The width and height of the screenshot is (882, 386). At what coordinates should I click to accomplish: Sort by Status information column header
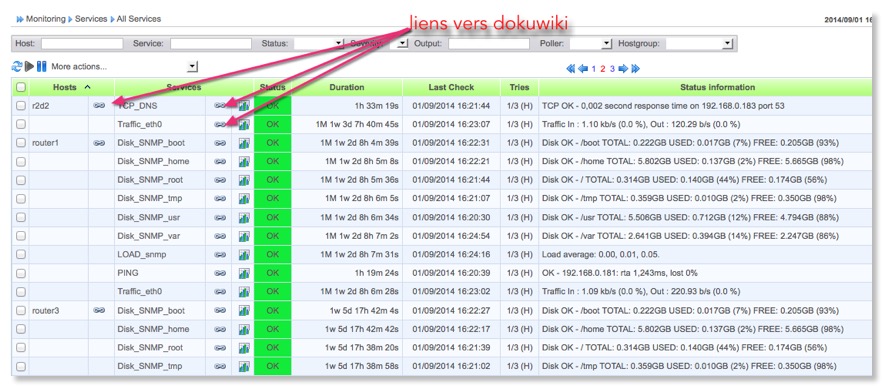[717, 87]
